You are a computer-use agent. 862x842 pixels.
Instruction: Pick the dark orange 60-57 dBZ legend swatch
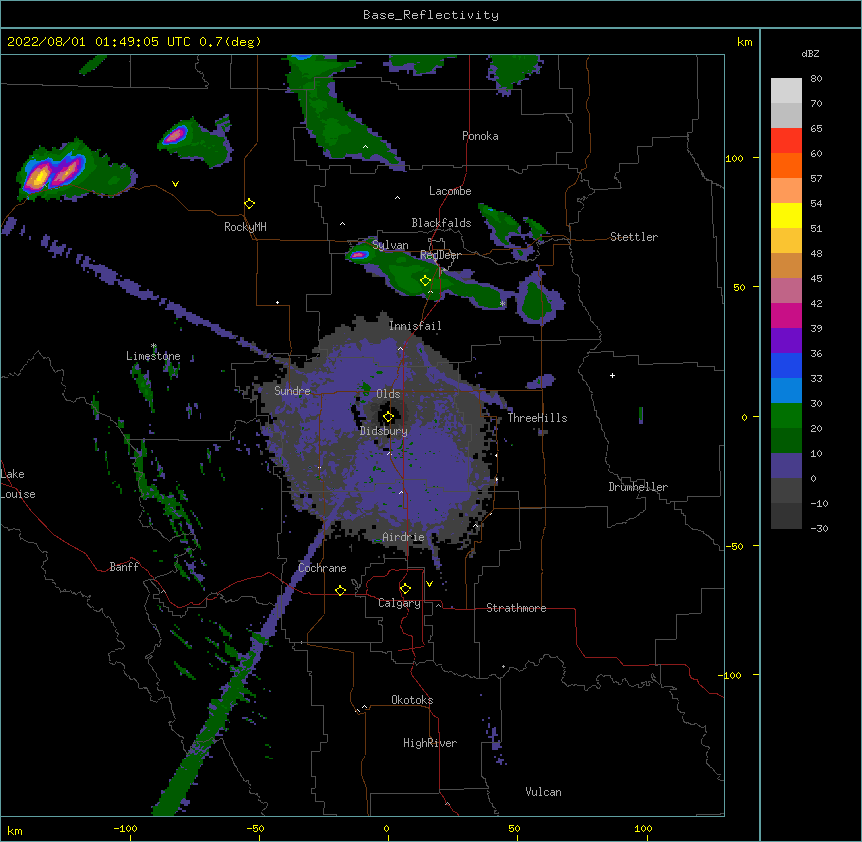786,165
